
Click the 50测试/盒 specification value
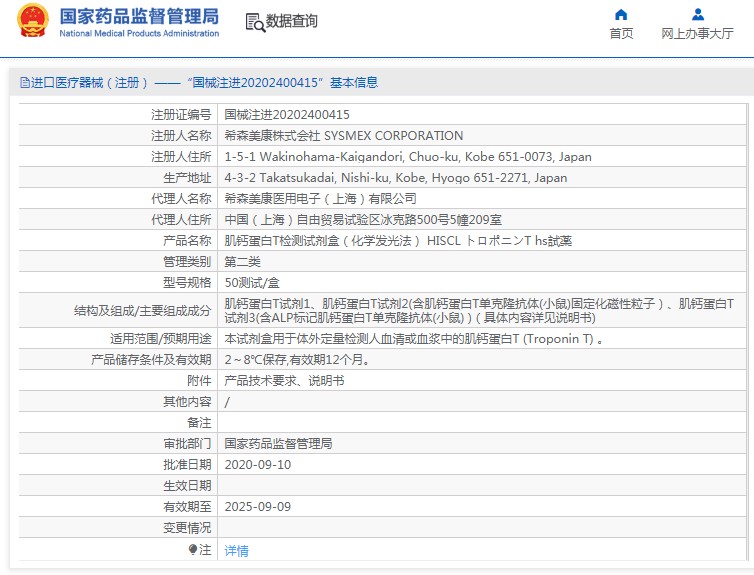pyautogui.click(x=252, y=282)
